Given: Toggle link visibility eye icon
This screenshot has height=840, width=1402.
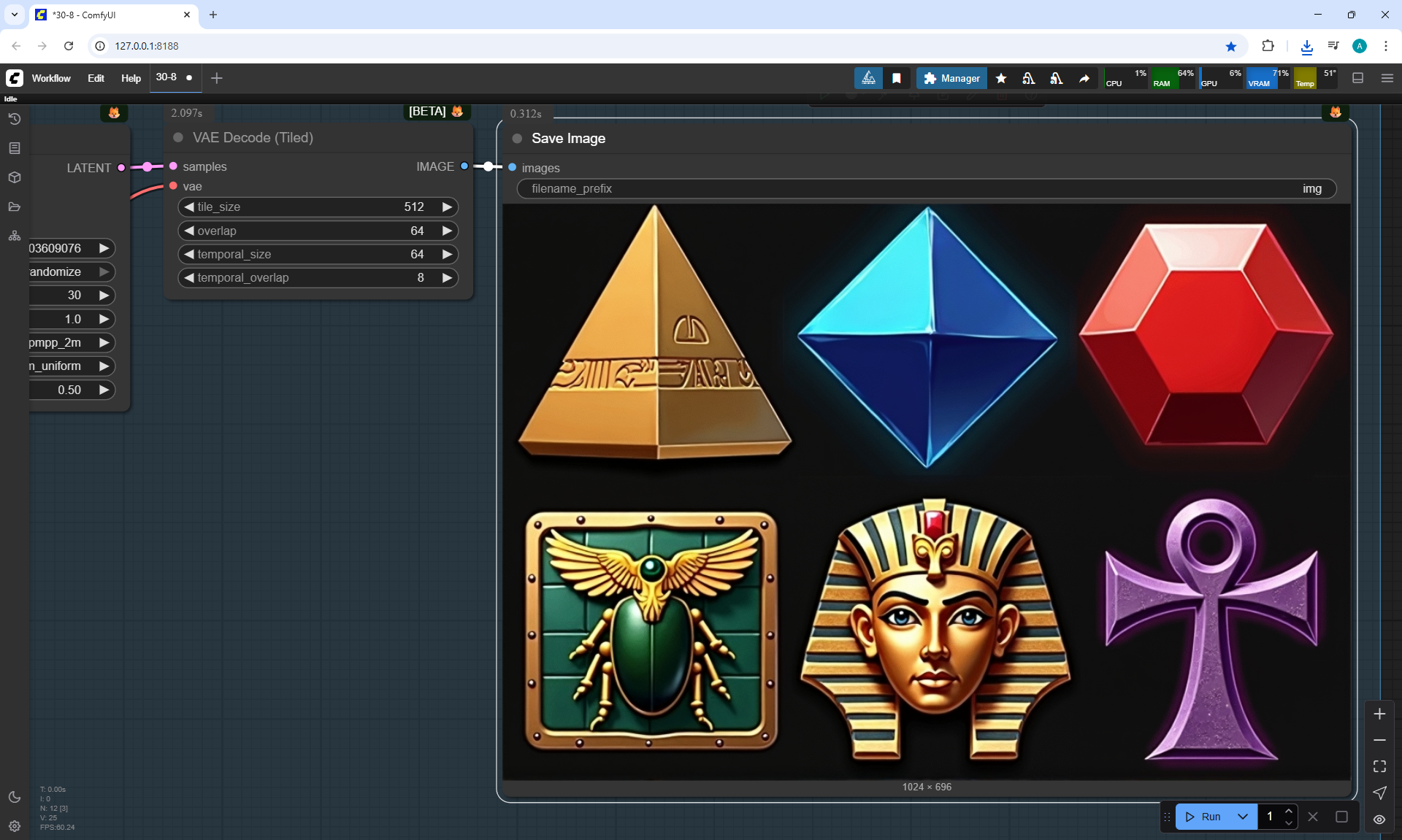Looking at the screenshot, I should click(x=1379, y=819).
